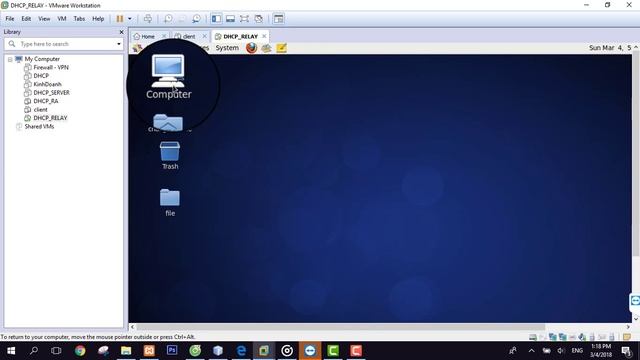Click the Send Ctrl+Alt+Del toolbar icon
Image resolution: width=640 pixels, height=360 pixels.
(148, 19)
